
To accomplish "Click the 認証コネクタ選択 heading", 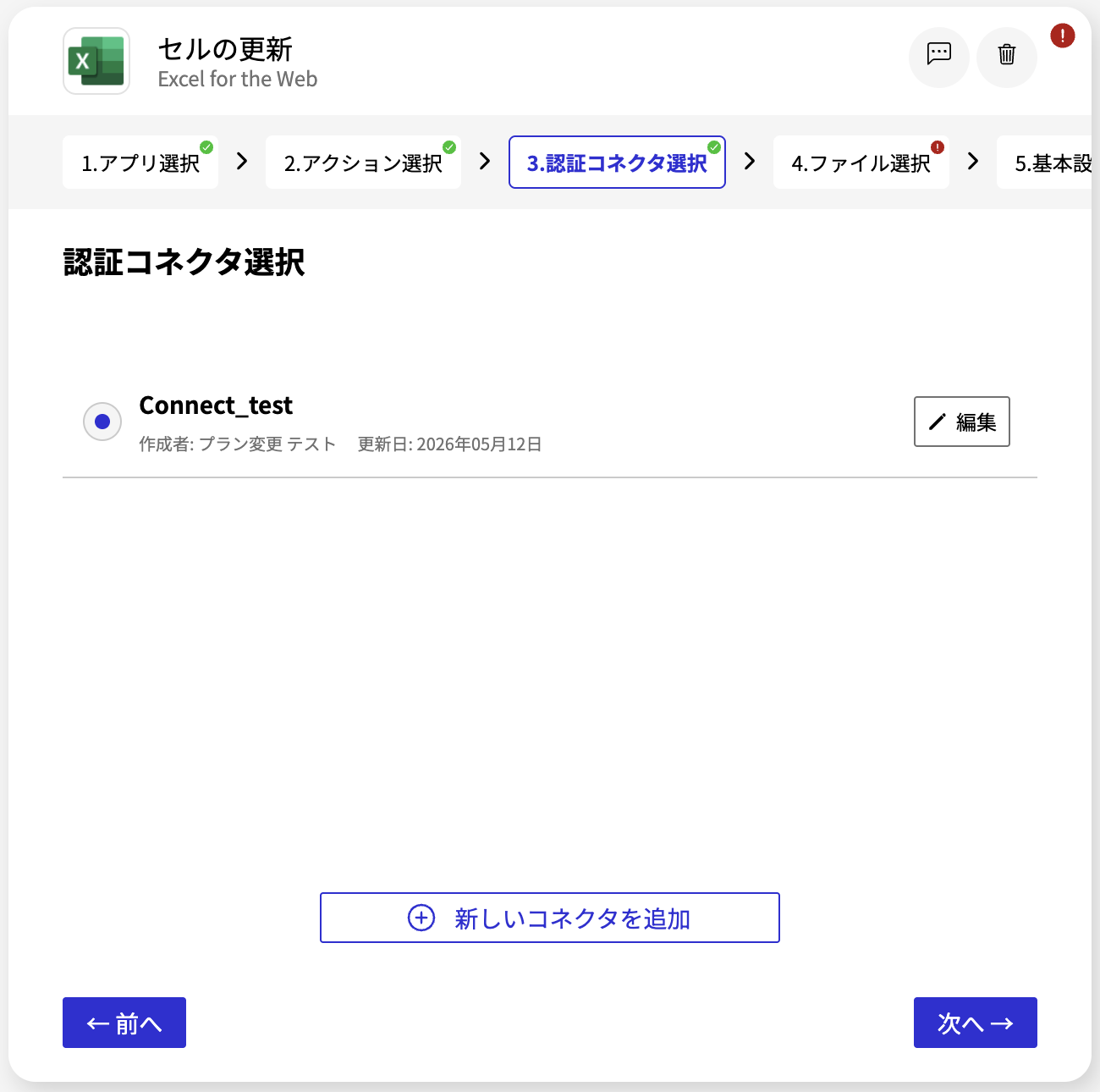I will click(x=184, y=262).
